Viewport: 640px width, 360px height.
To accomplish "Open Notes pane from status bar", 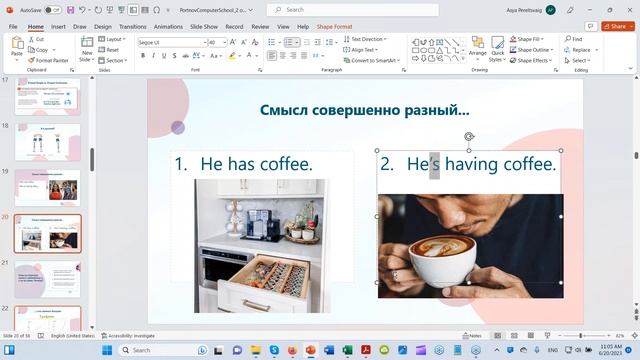I will (x=472, y=336).
